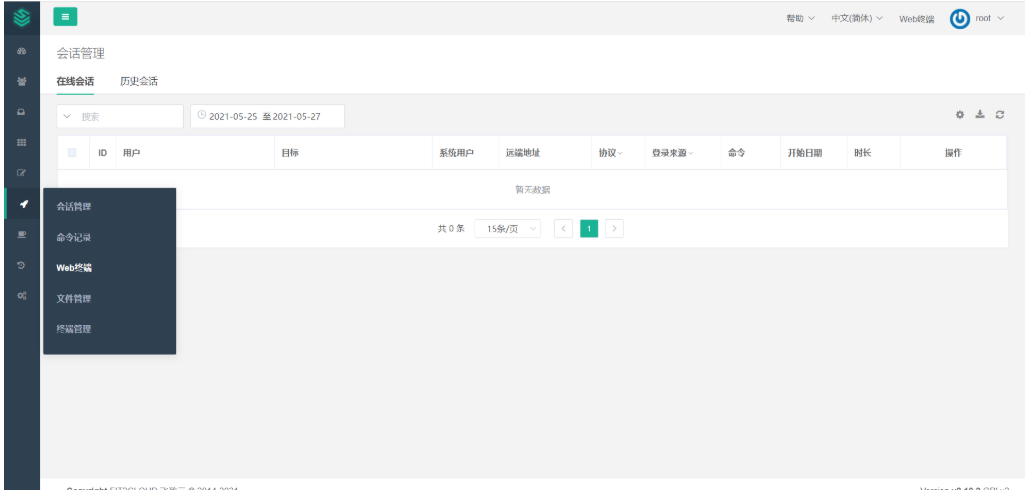Open the applications grid sidebar icon
1026x490 pixels.
22,143
